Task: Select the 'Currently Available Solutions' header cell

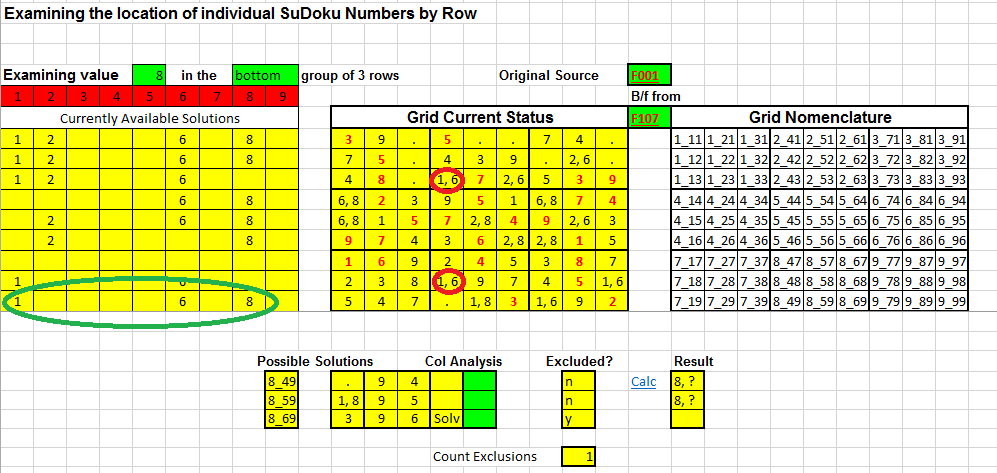Action: tap(149, 118)
